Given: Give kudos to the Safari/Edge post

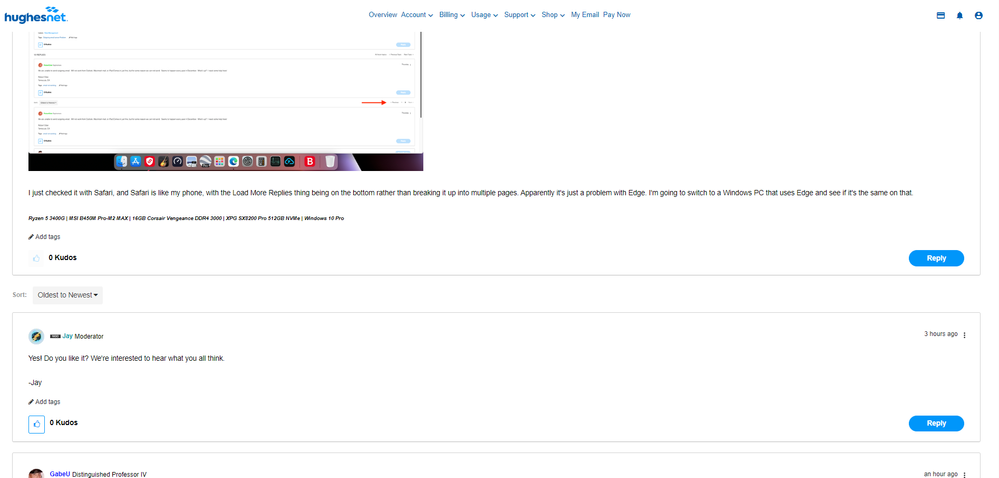Looking at the screenshot, I should [x=36, y=258].
